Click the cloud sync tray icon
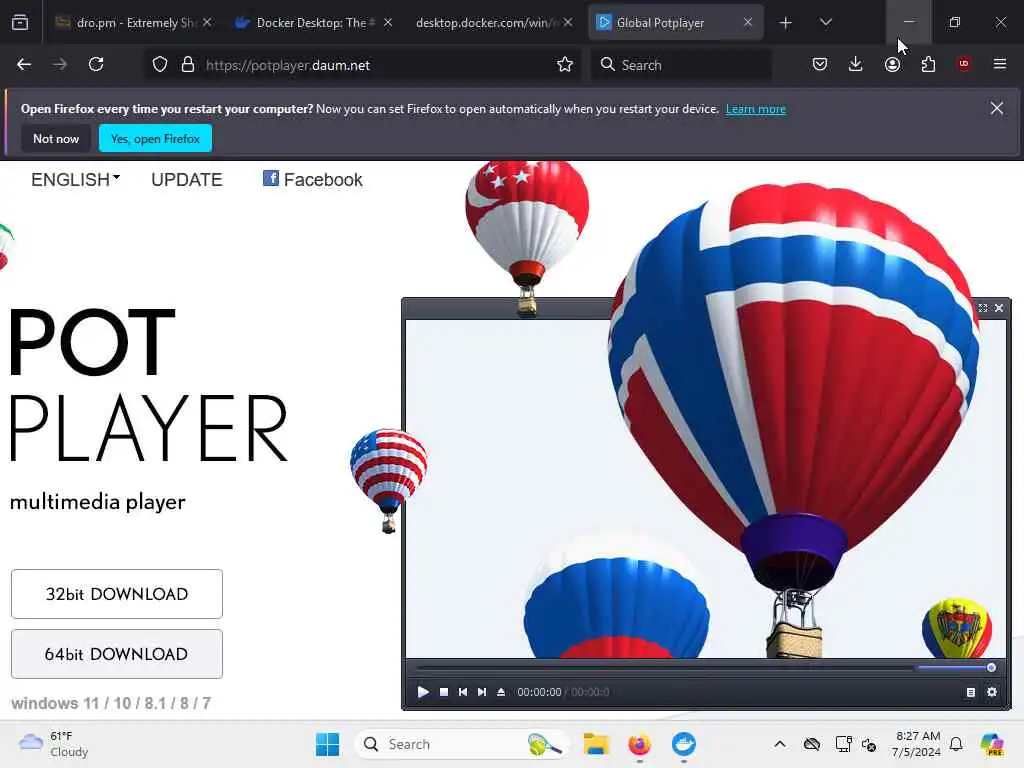1024x768 pixels. (812, 744)
